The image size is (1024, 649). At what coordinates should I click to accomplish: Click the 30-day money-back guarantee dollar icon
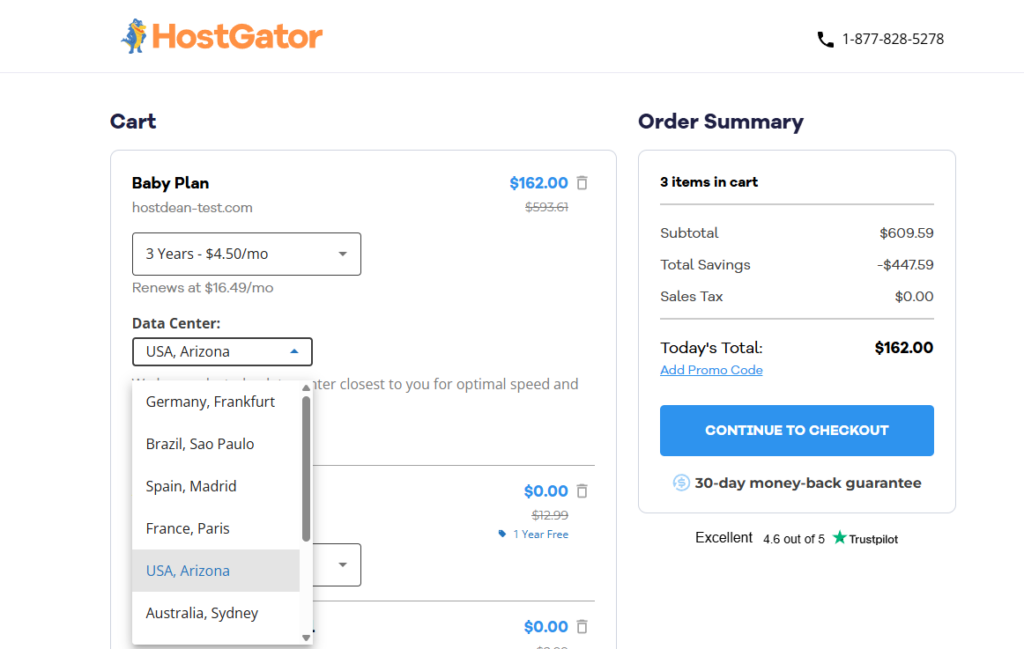pyautogui.click(x=681, y=482)
